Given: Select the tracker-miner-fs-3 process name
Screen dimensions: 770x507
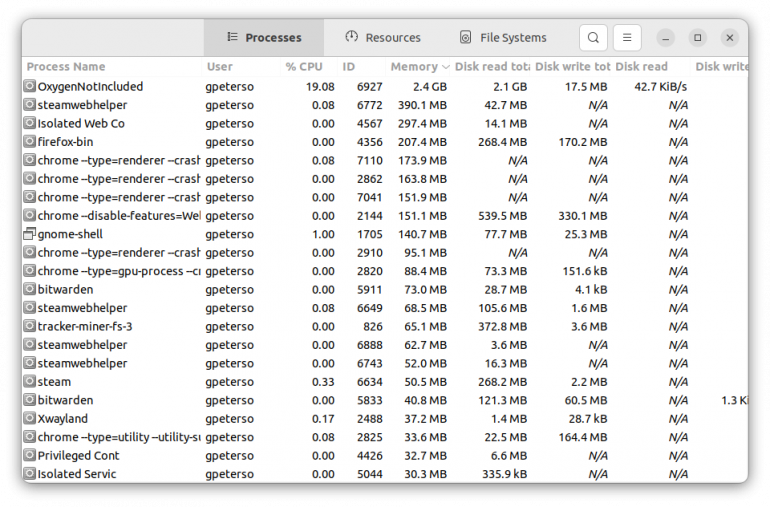Looking at the screenshot, I should point(85,326).
